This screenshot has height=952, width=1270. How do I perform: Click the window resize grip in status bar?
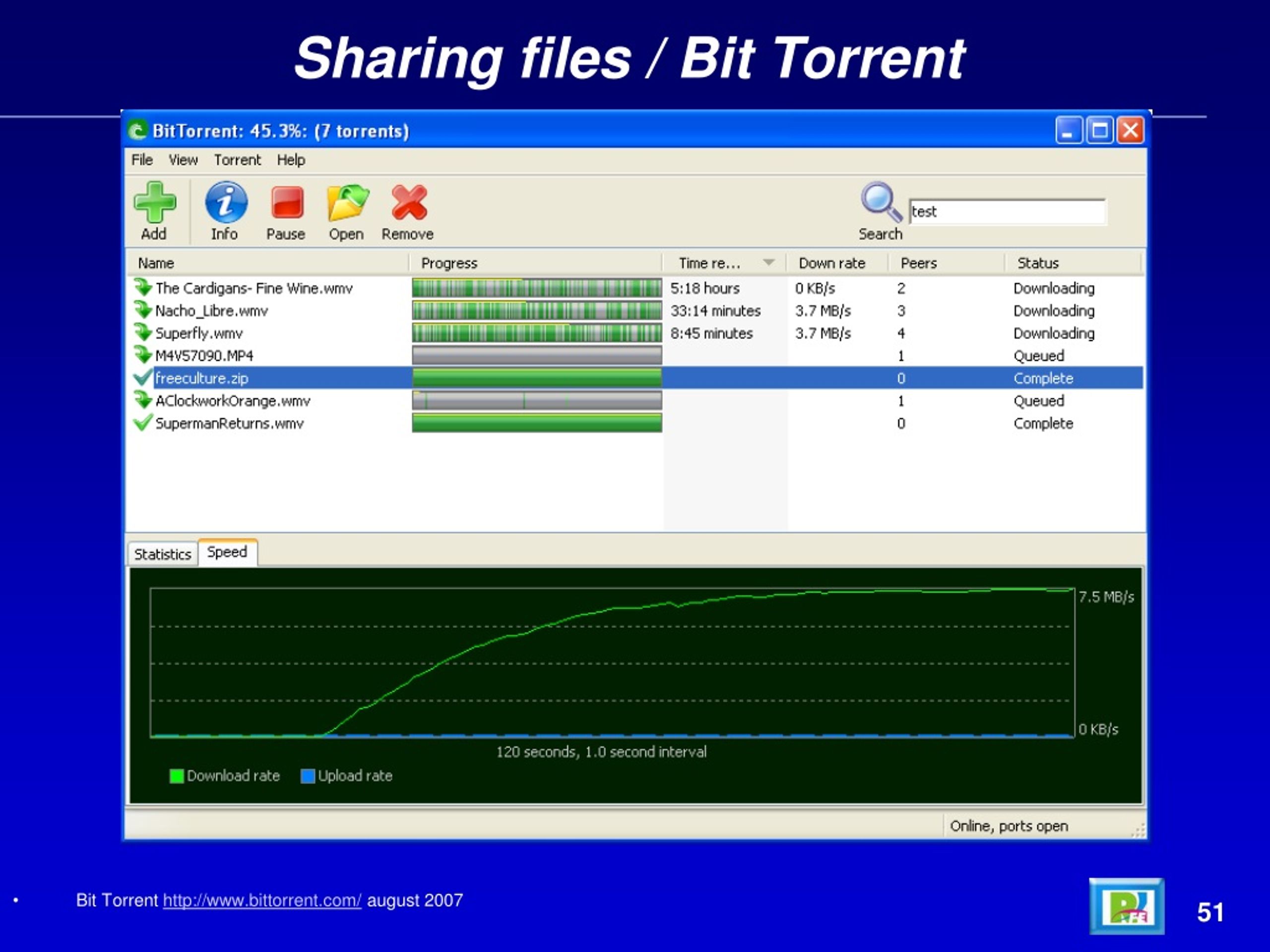point(1138,831)
